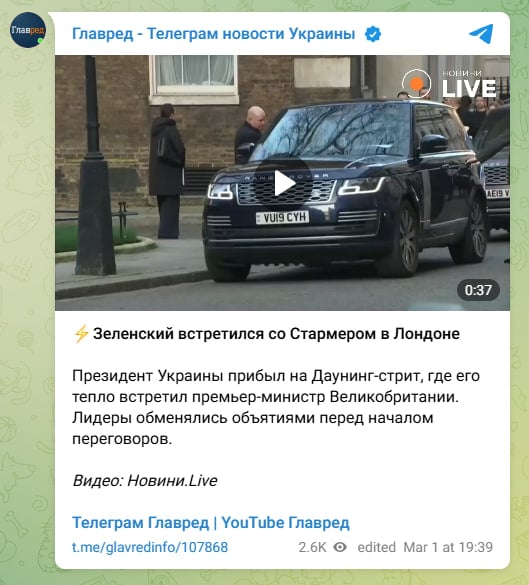Click the lightning bolt emoji in headline
529x585 pixels.
point(81,334)
